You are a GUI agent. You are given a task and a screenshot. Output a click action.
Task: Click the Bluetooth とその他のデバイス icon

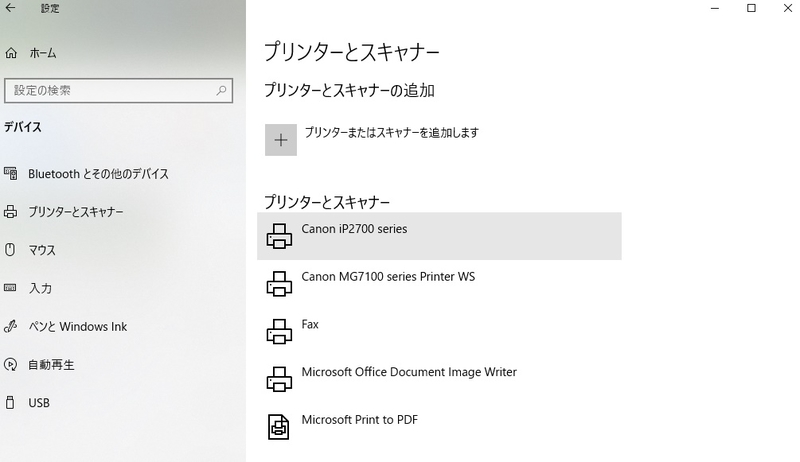point(11,173)
